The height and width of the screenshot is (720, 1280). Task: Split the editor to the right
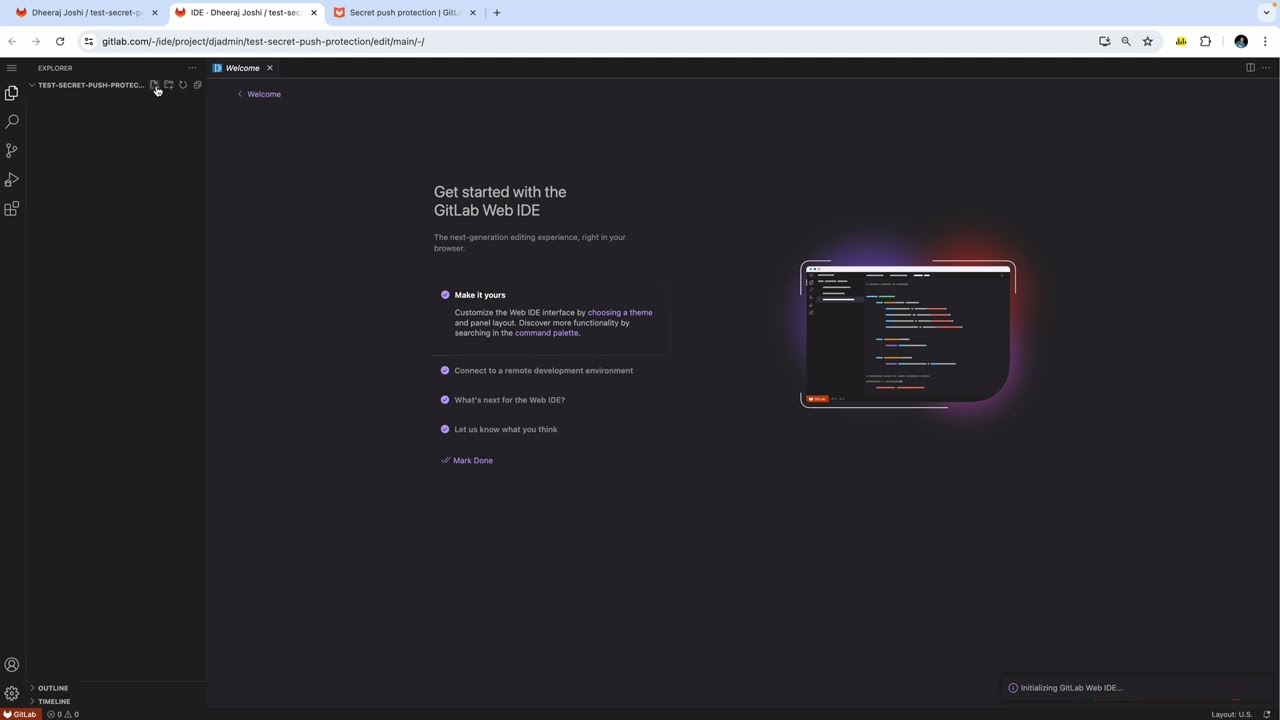[x=1250, y=68]
